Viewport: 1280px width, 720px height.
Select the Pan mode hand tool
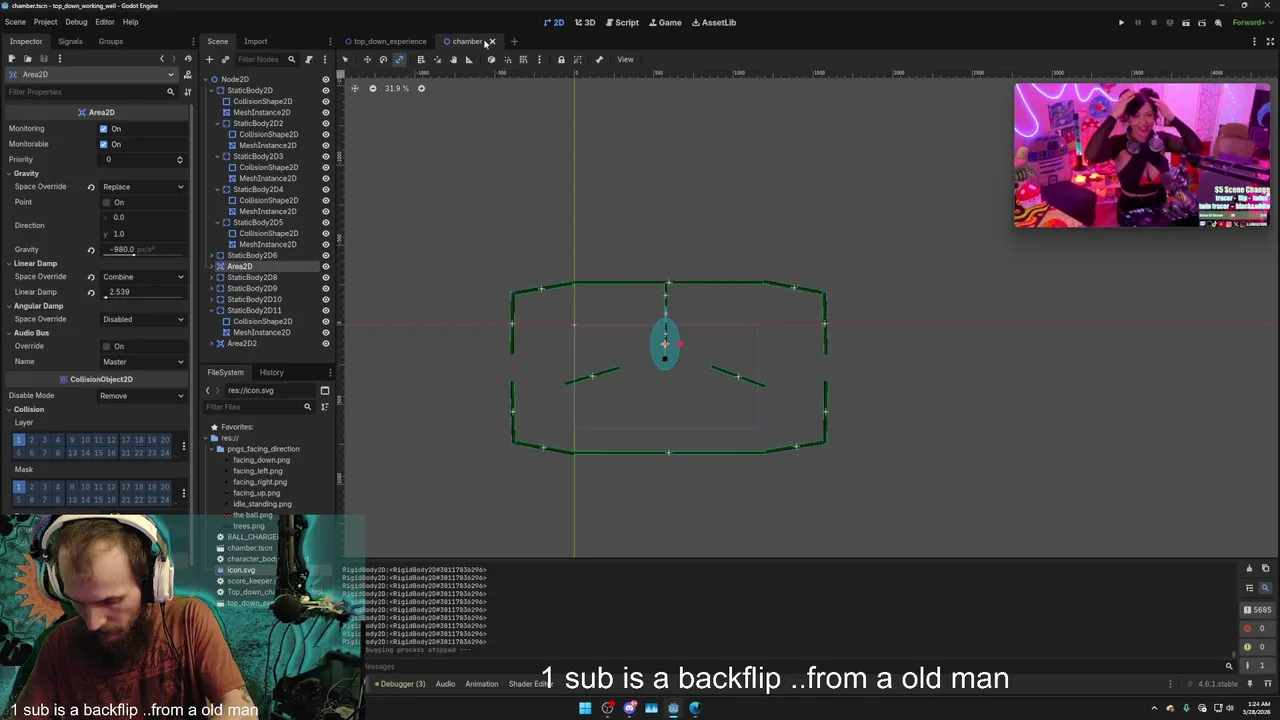pyautogui.click(x=454, y=60)
